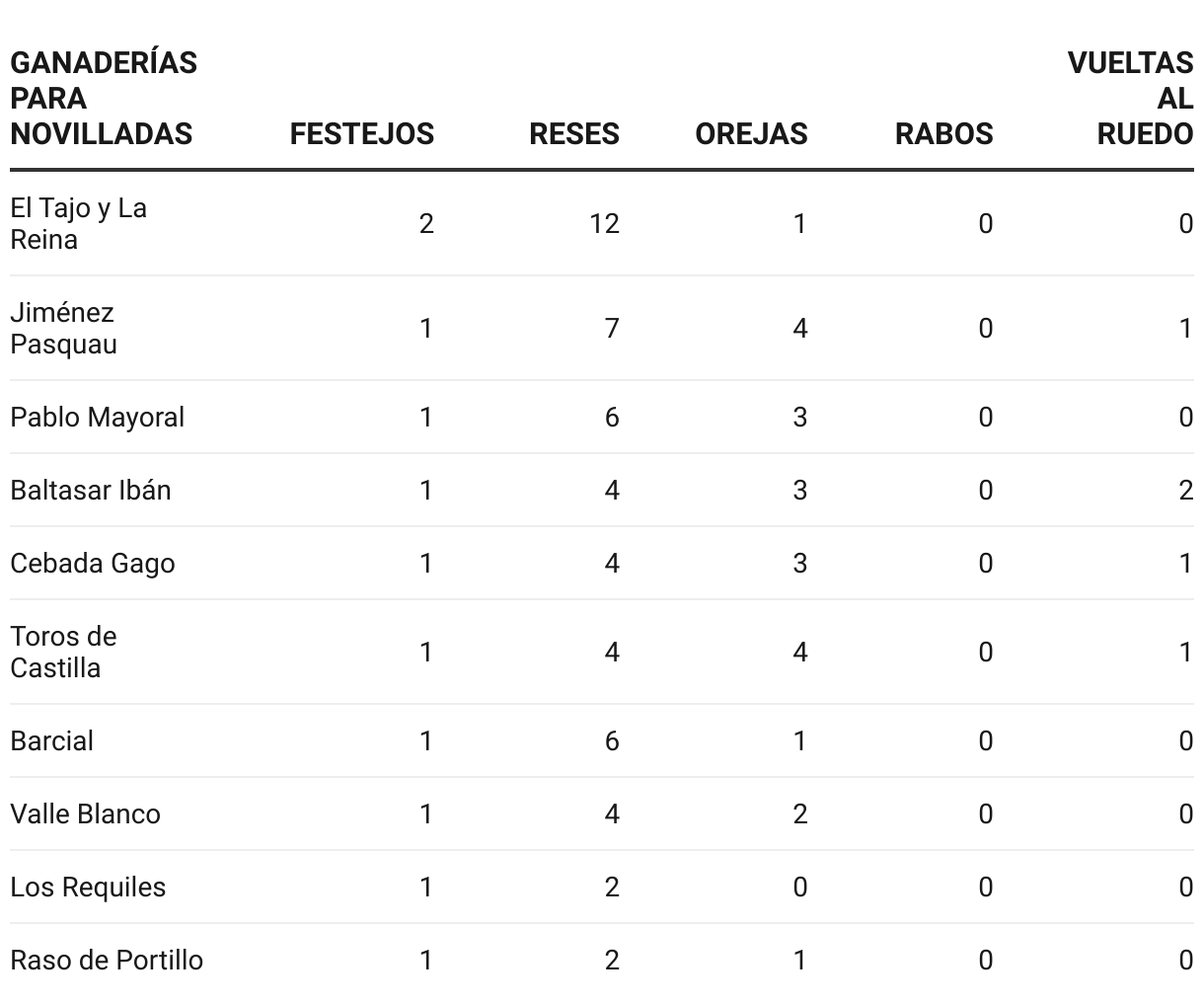
Task: Click the Toros de Castilla name
Action: click(64, 652)
